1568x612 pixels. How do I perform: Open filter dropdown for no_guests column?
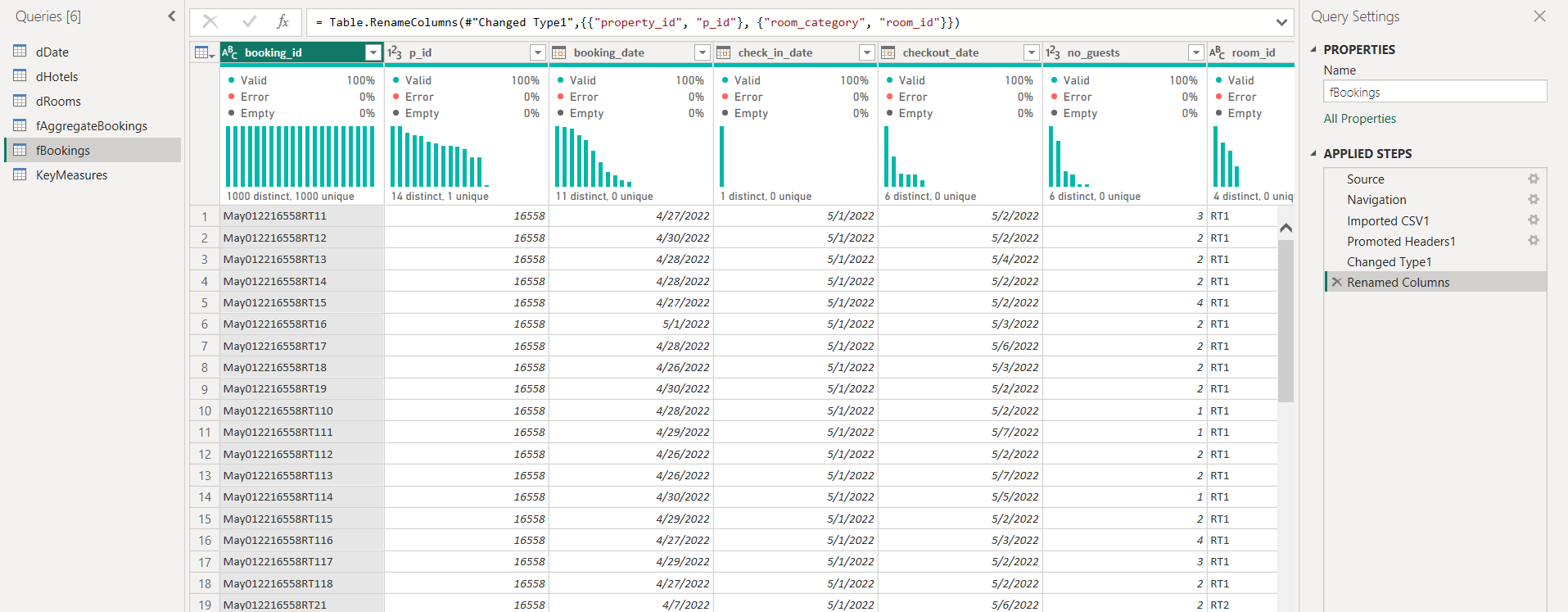point(1196,52)
